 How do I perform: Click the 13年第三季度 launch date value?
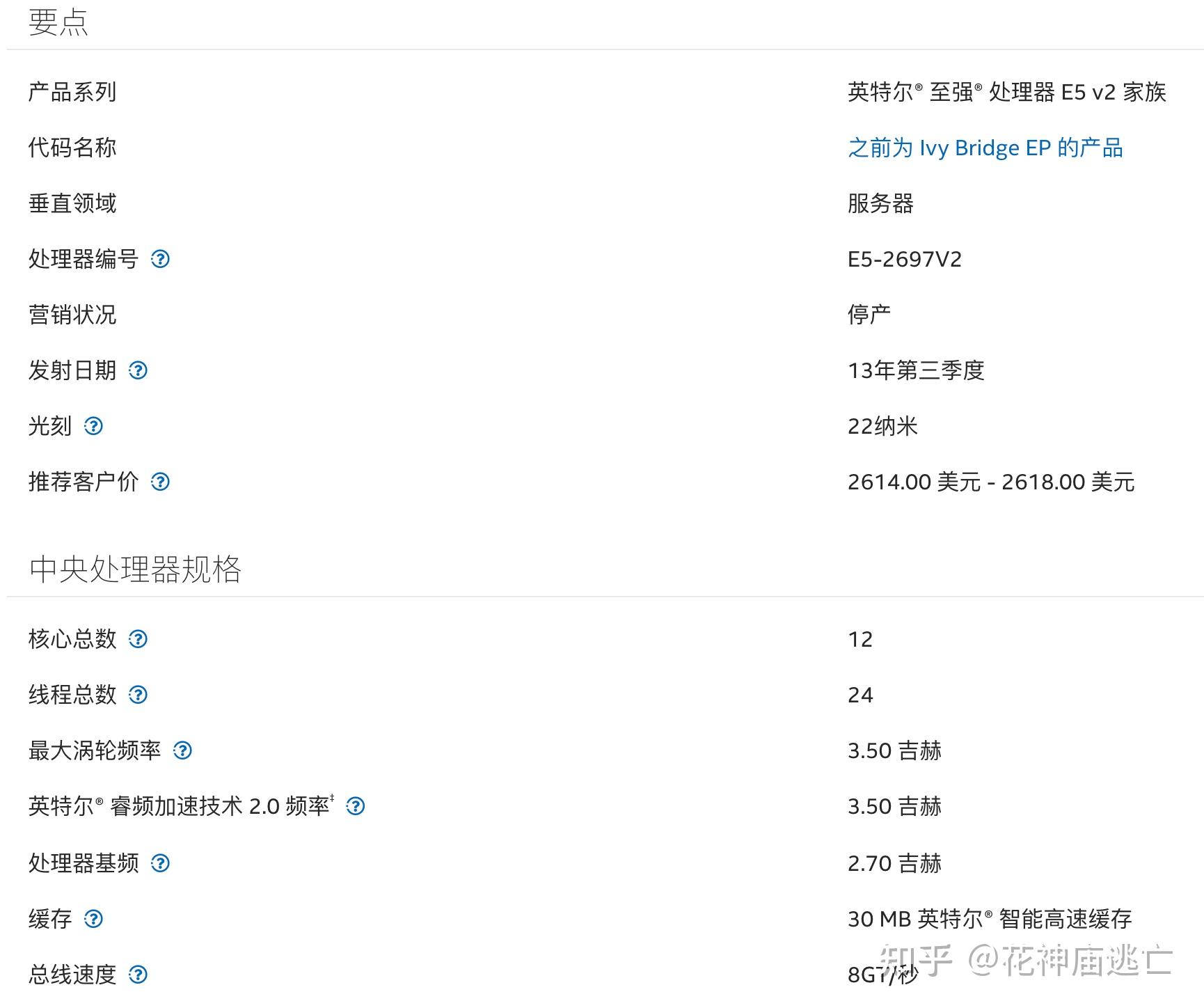[x=916, y=370]
